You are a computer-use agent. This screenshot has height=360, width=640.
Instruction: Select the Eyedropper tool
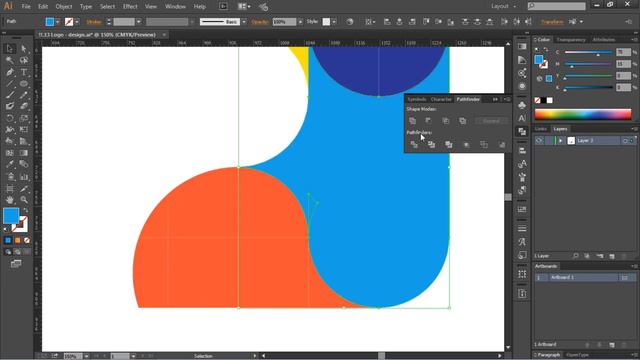[x=9, y=164]
